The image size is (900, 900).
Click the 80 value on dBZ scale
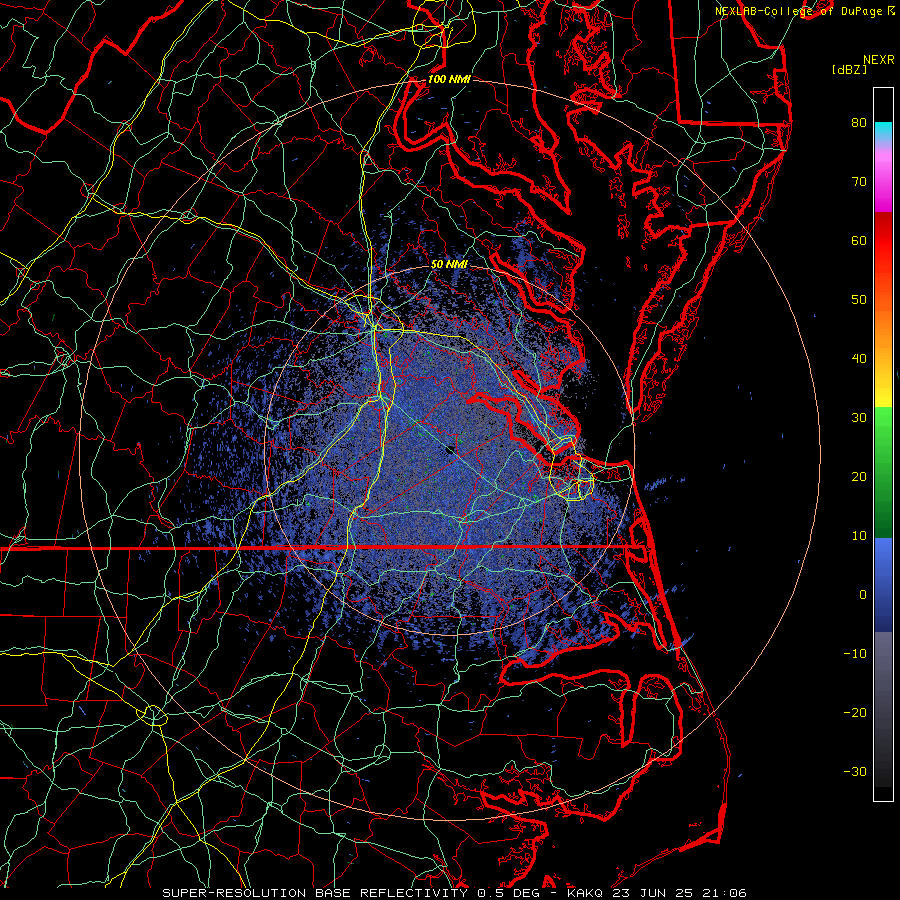point(859,123)
